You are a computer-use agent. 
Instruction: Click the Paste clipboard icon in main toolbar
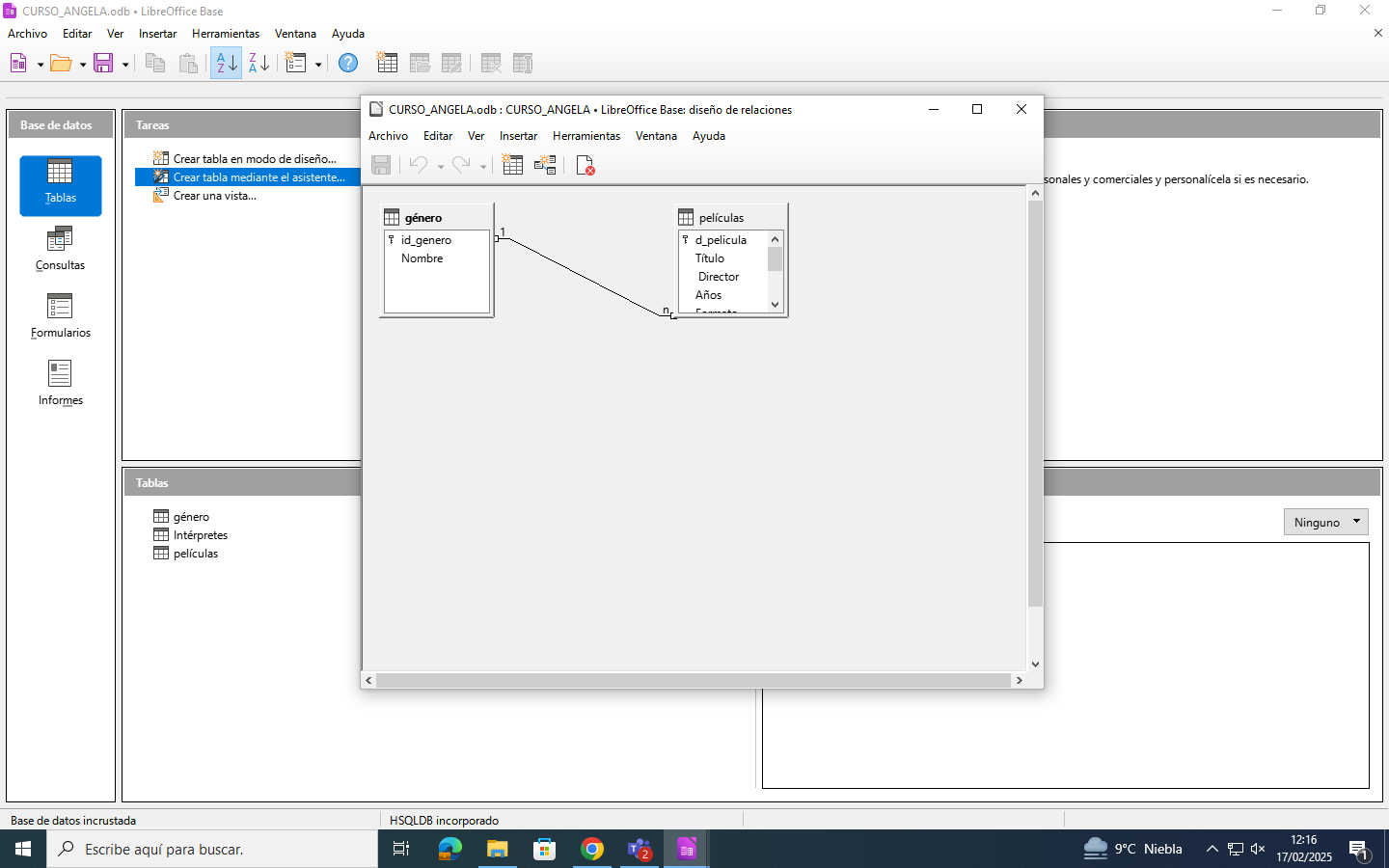pyautogui.click(x=188, y=64)
